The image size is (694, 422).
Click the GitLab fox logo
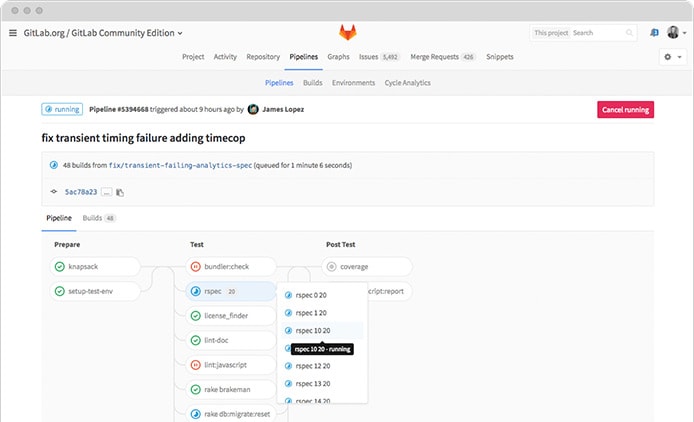347,32
